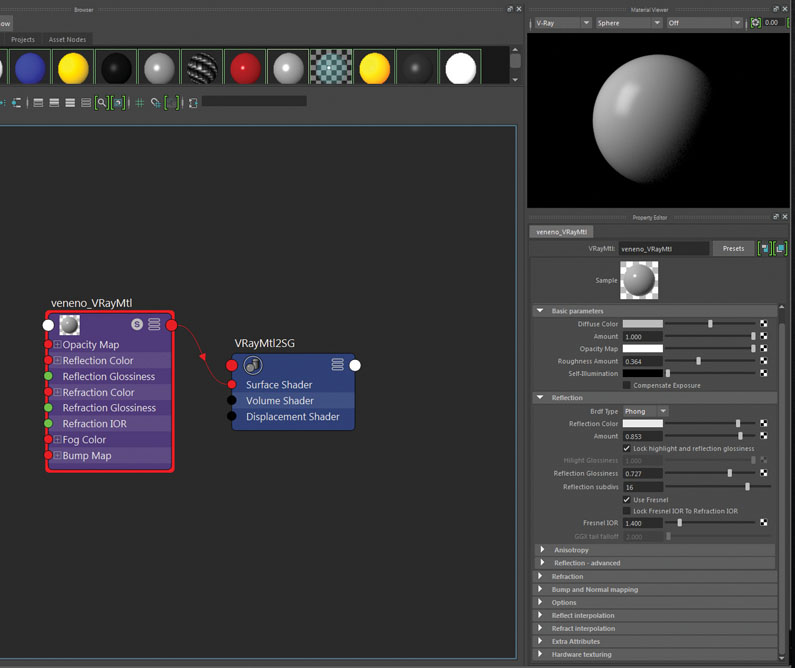The image size is (795, 668).
Task: Click the Fresnel IOR value field
Action: coord(642,523)
